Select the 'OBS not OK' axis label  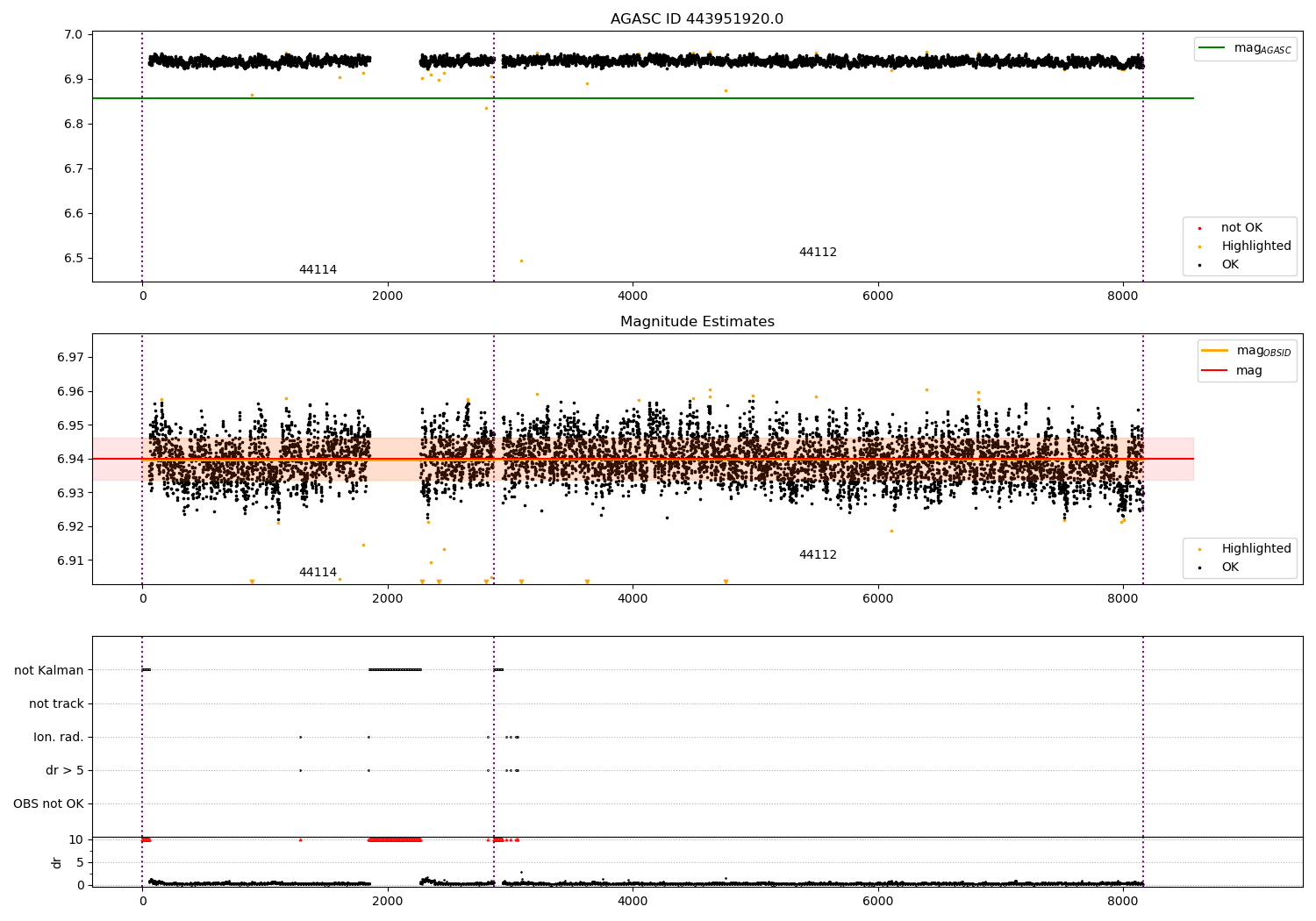point(48,803)
